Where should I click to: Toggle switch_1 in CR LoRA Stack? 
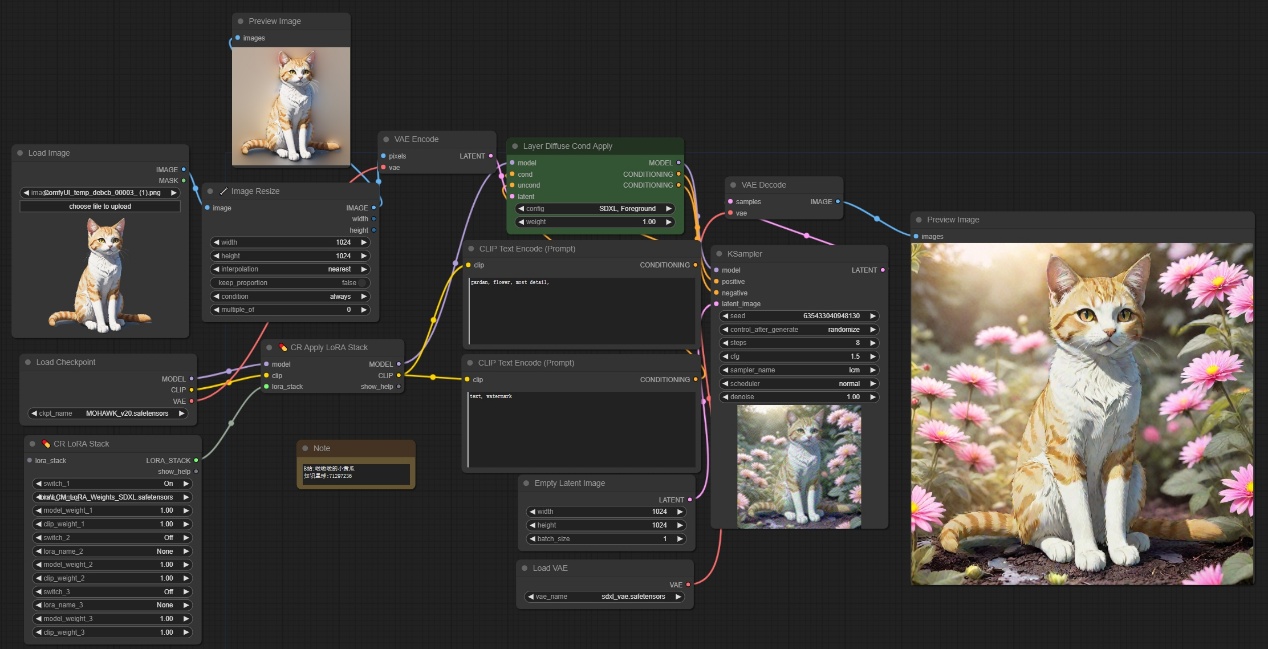click(x=115, y=483)
